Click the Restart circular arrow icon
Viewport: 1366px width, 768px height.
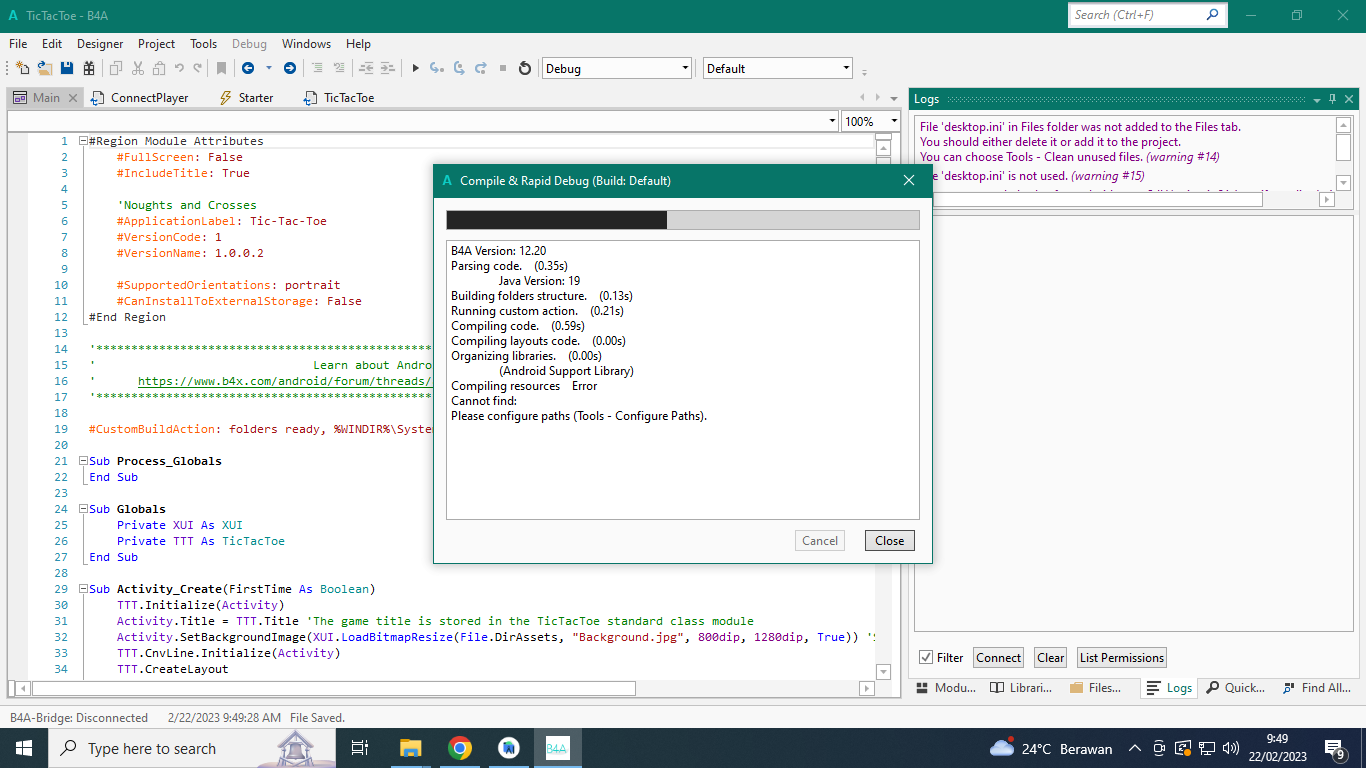(525, 68)
